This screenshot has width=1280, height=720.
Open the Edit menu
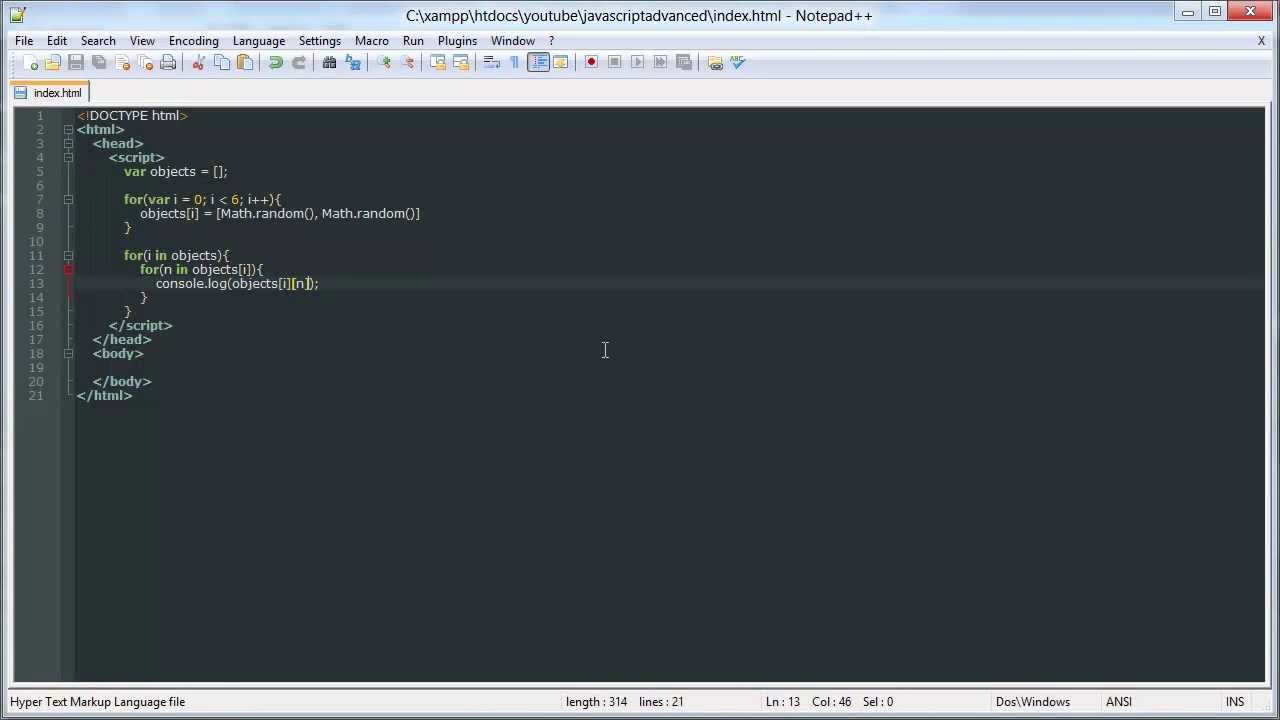pyautogui.click(x=57, y=41)
